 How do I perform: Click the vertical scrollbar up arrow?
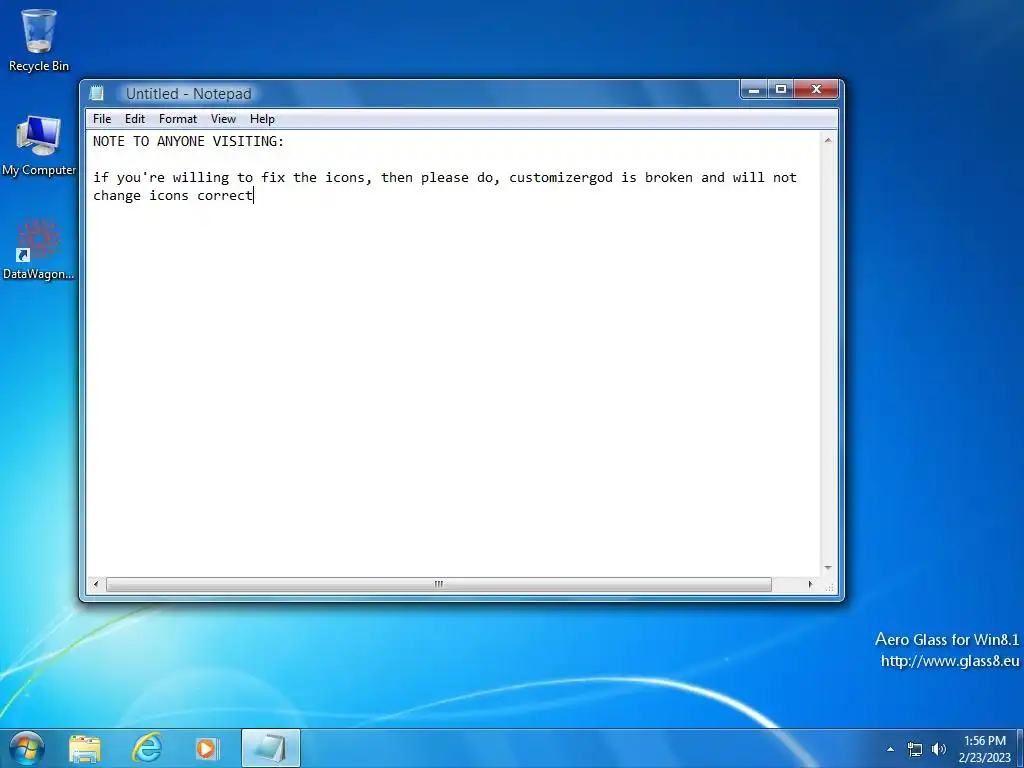828,140
